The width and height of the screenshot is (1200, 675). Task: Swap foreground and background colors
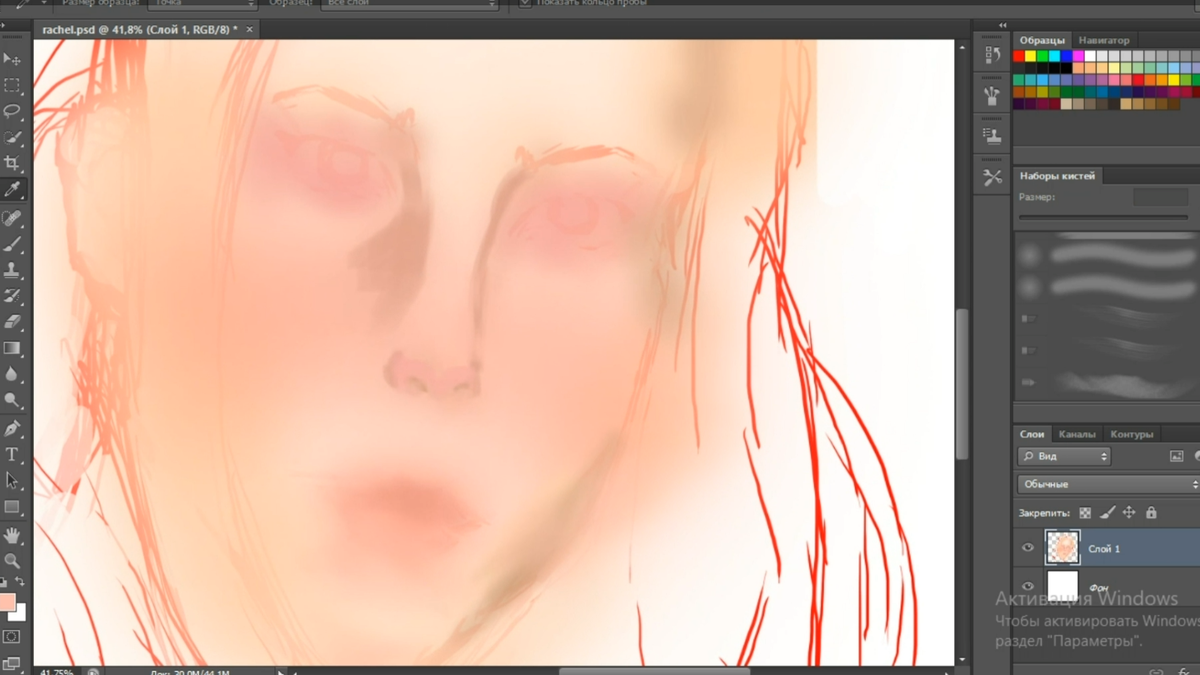pos(20,581)
